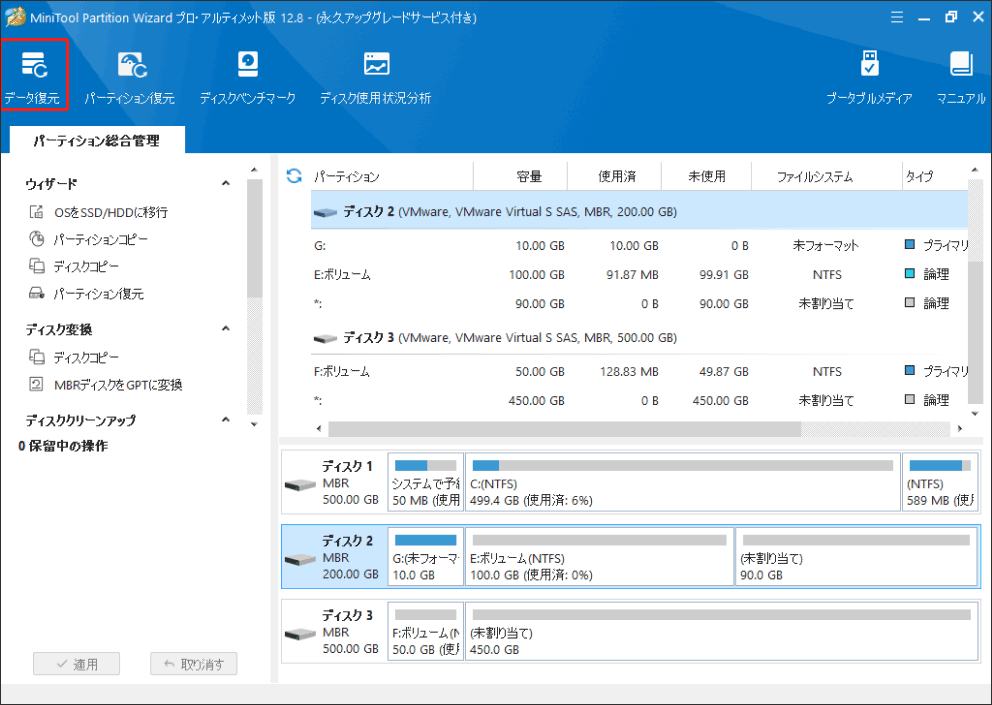Screen dimensions: 992x705
Task: Select F:ボリューム block on disk 3 map
Action: pos(425,632)
